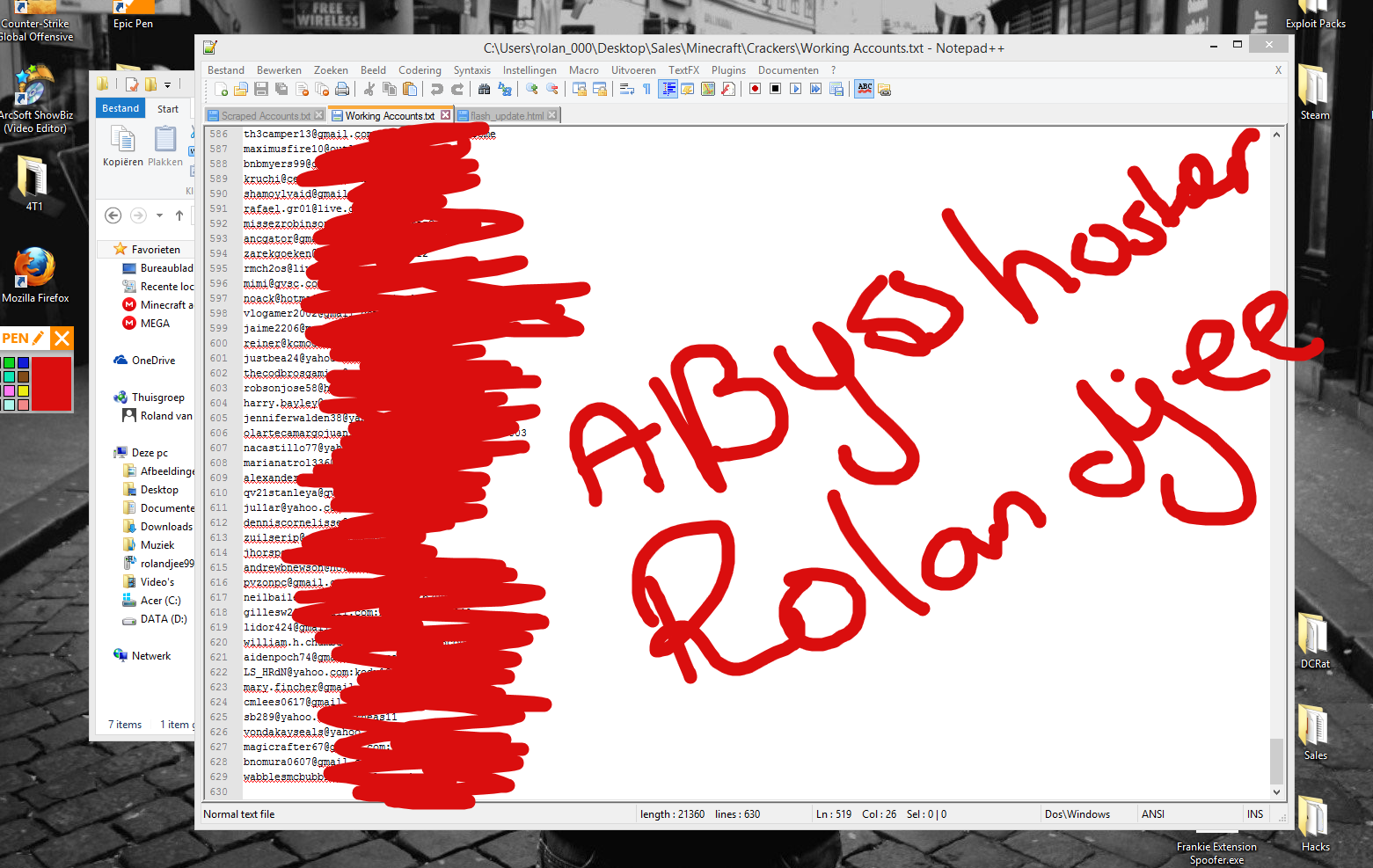Screen dimensions: 1373x868
Task: Stop macro recording square icon
Action: coord(775,89)
